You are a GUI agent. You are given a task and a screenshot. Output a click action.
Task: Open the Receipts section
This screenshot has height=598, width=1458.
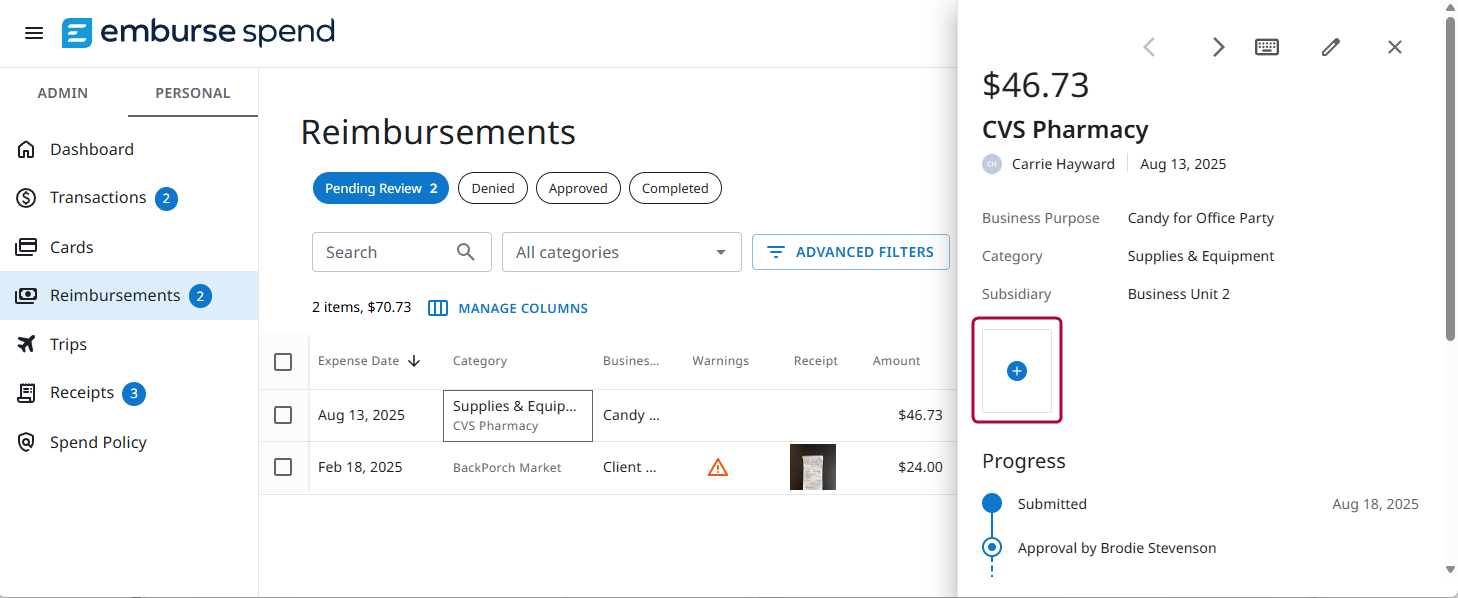(83, 393)
